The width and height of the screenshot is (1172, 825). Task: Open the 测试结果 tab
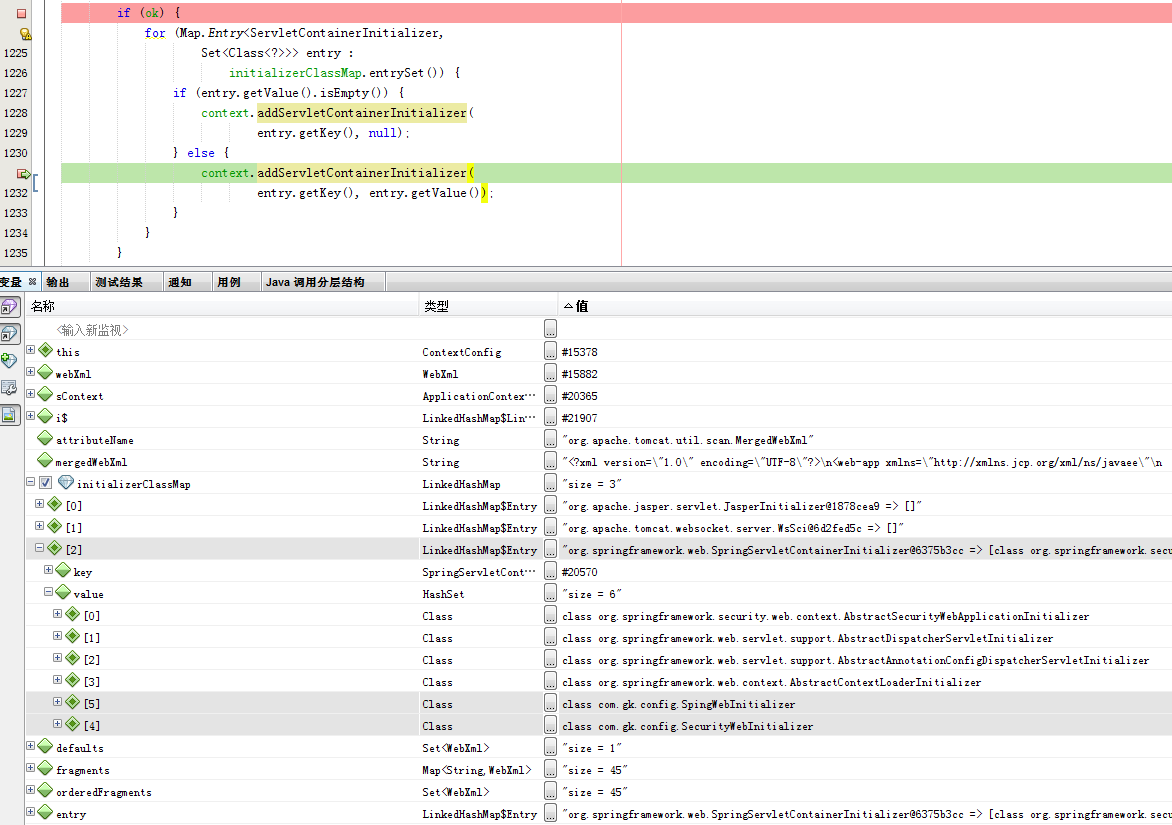tap(119, 282)
